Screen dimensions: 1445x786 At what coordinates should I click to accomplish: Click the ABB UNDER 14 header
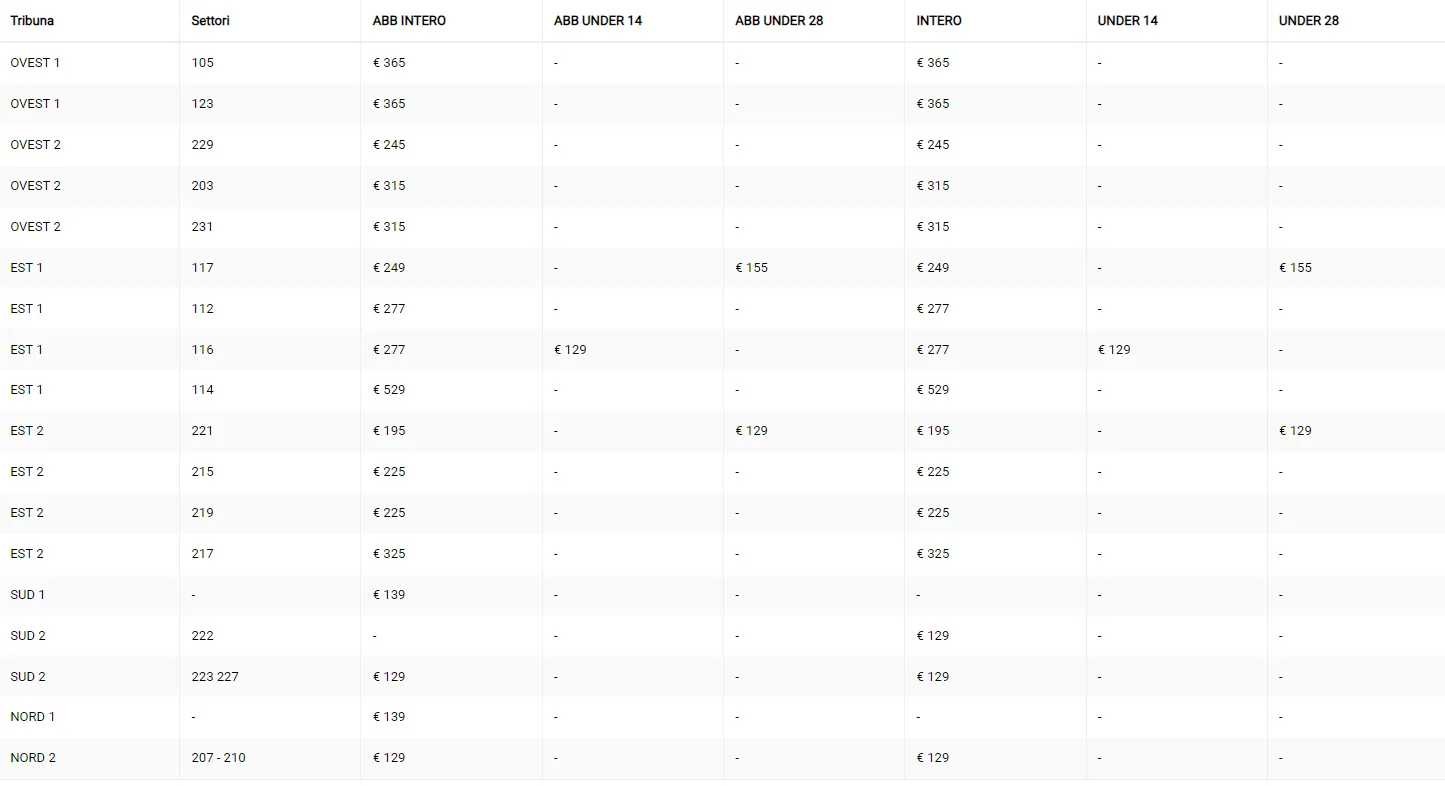click(x=598, y=20)
